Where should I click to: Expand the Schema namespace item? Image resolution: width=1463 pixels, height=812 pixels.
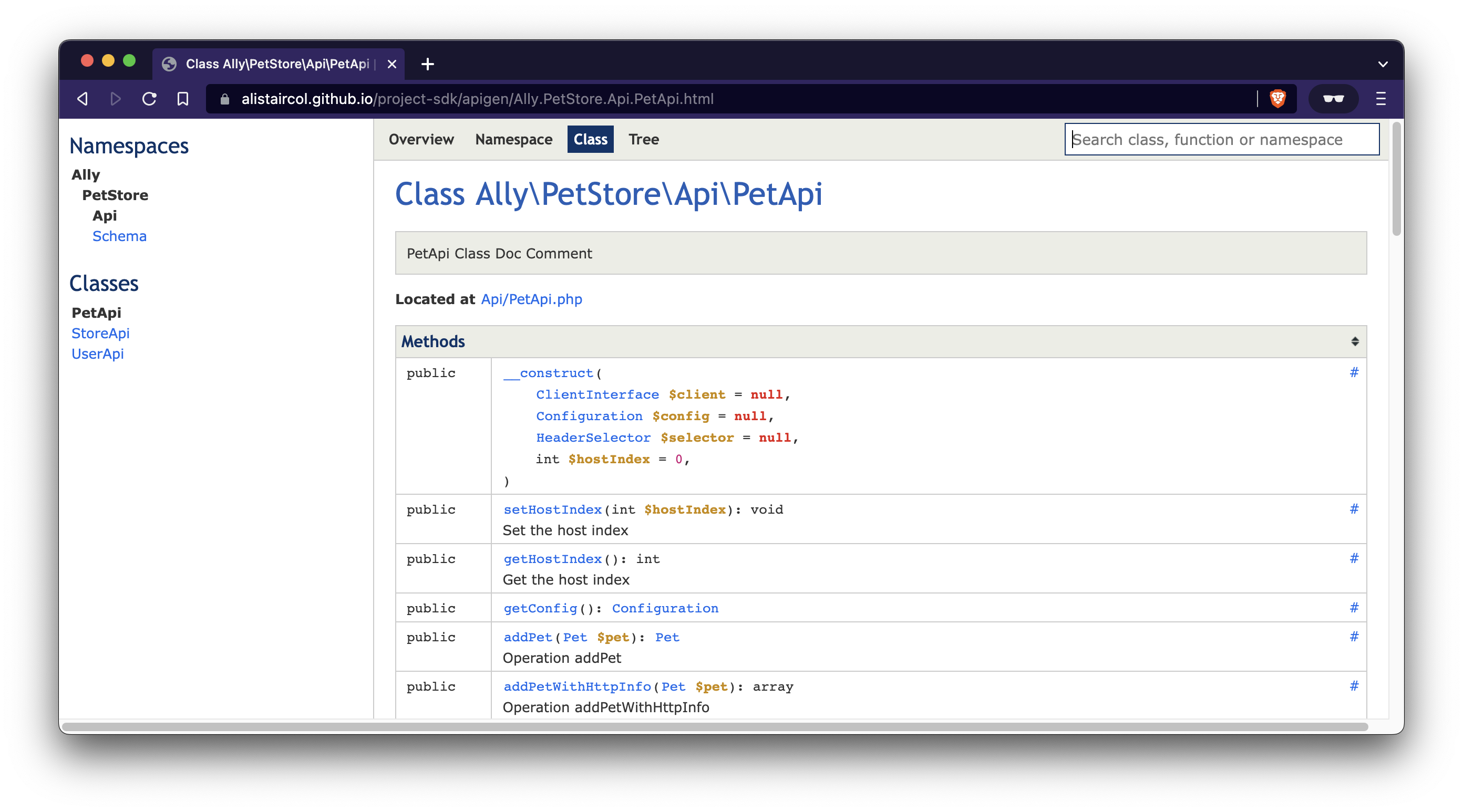coord(120,236)
